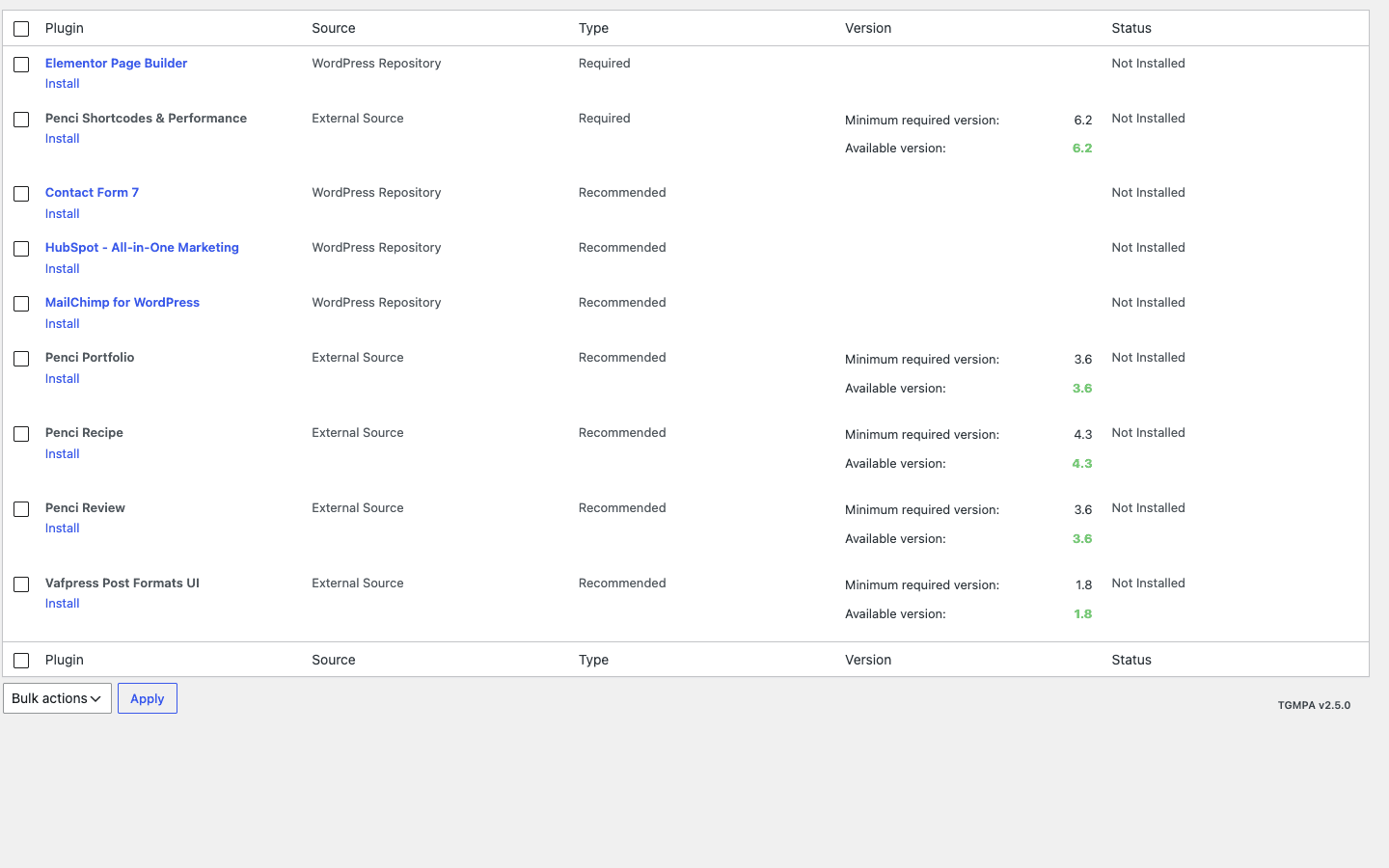Viewport: 1389px width, 868px height.
Task: Click the Penci Review plugin name
Action: [x=85, y=507]
